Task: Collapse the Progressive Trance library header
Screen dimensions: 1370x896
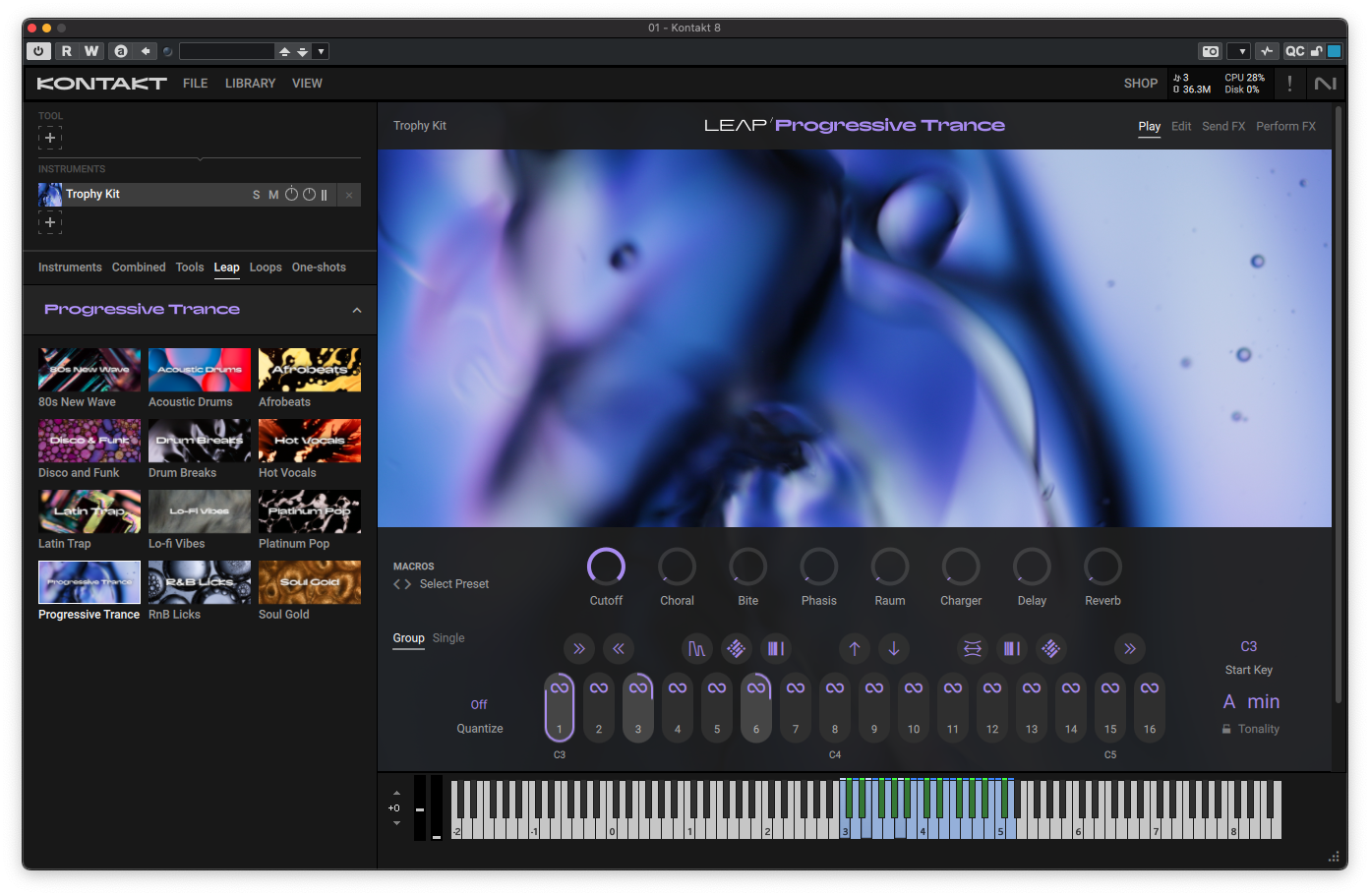Action: [x=357, y=310]
